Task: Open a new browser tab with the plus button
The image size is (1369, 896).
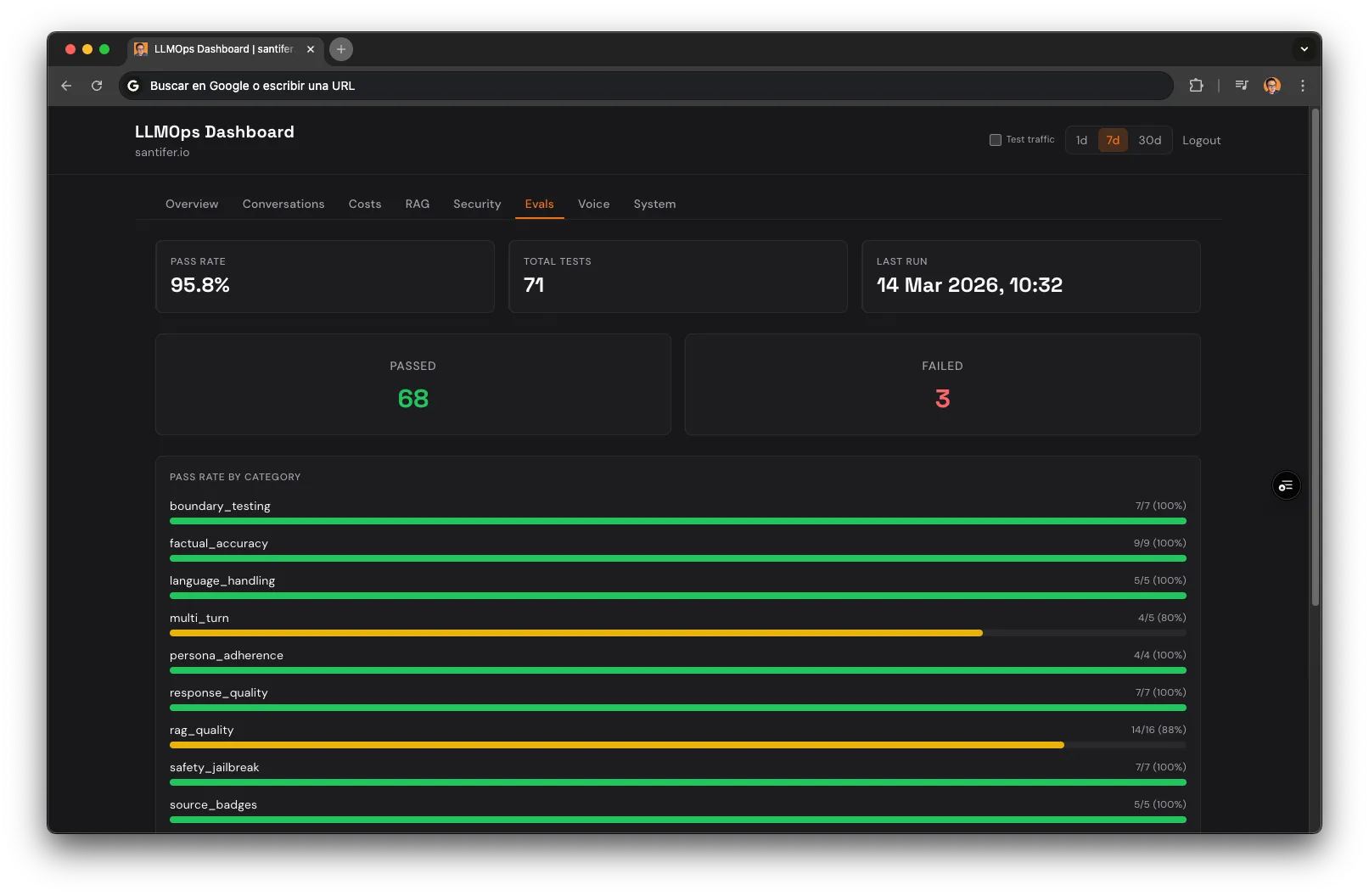Action: [x=341, y=49]
